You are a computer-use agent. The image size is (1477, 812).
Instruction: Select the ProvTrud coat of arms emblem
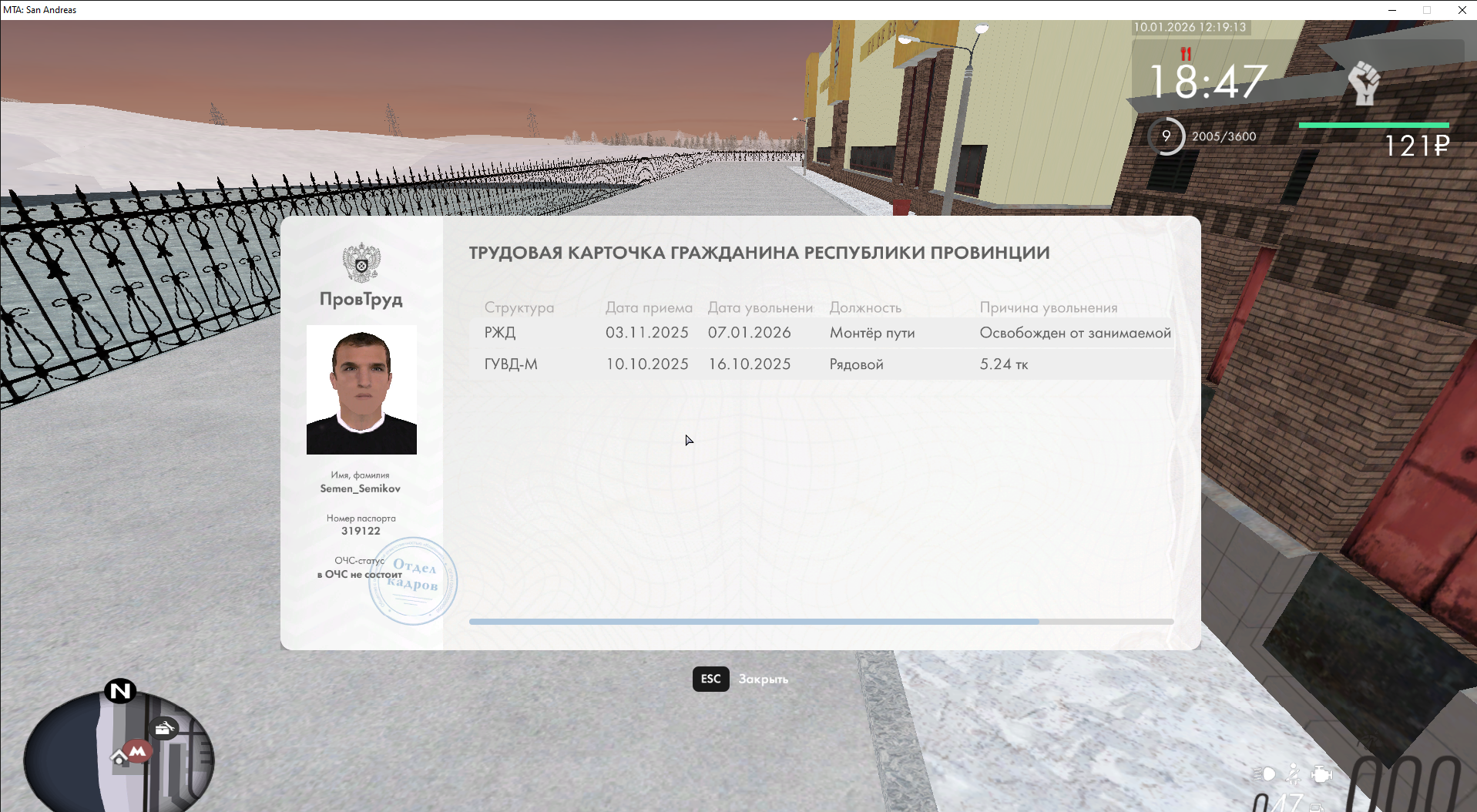tap(360, 263)
